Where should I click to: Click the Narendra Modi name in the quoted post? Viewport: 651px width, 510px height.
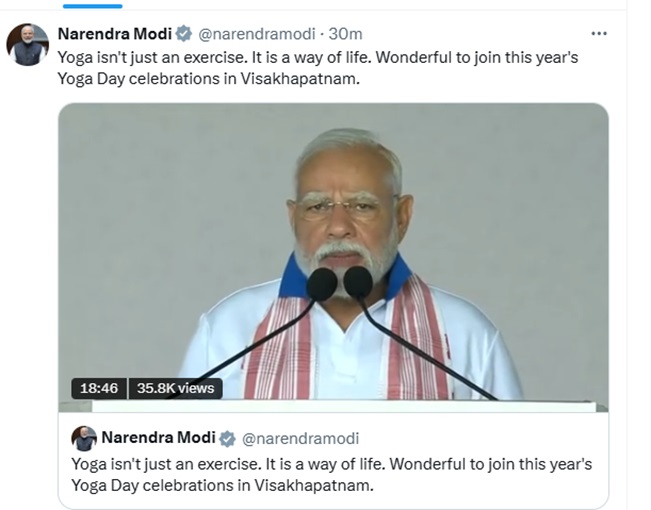[x=158, y=439]
